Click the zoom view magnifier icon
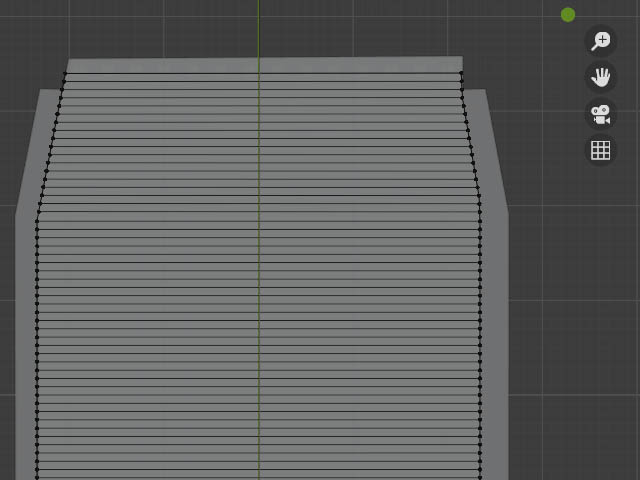This screenshot has width=640, height=480. click(x=600, y=41)
